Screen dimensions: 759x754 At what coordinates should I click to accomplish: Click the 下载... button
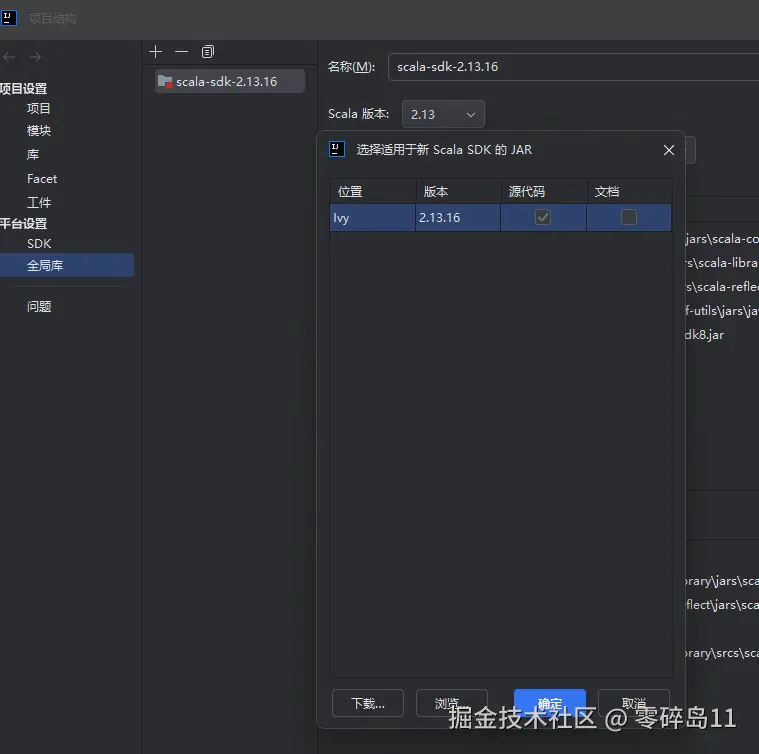368,703
